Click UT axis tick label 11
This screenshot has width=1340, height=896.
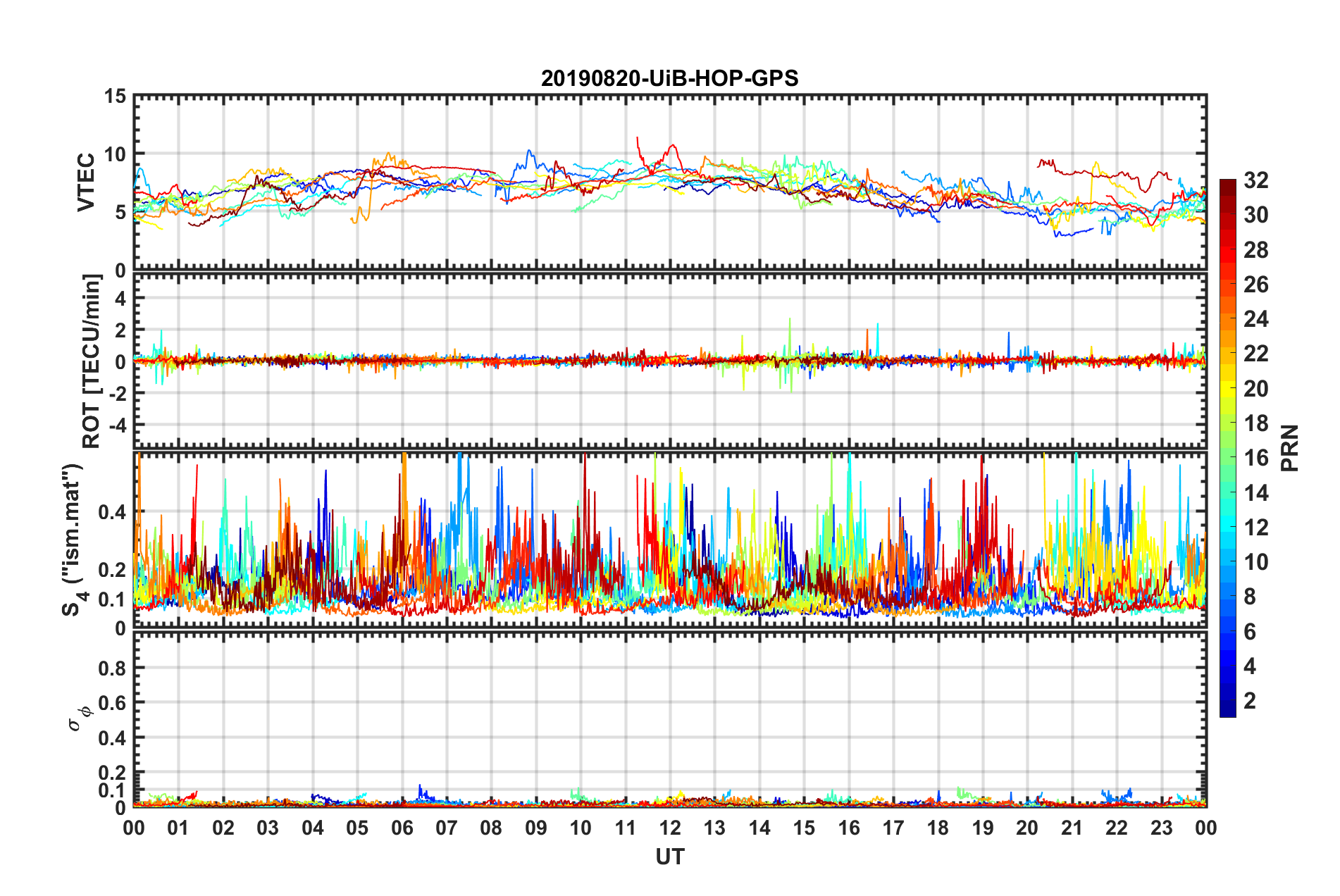(626, 828)
